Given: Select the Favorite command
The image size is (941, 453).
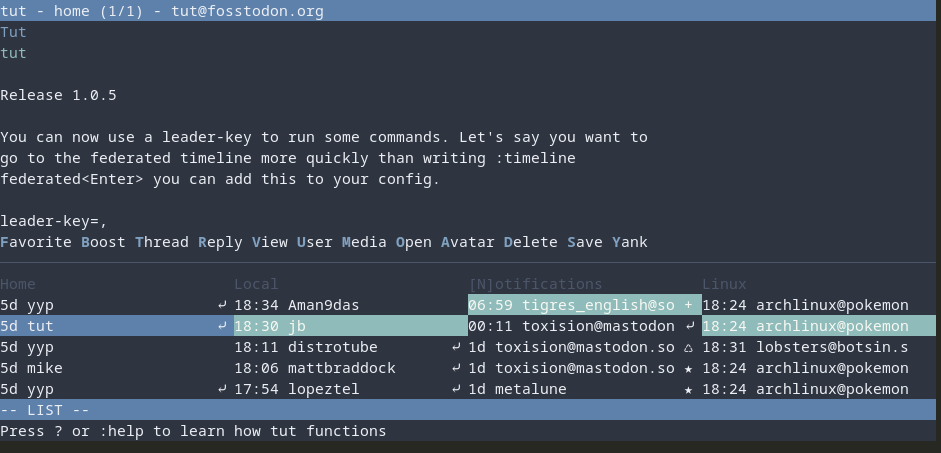Looking at the screenshot, I should point(36,242).
